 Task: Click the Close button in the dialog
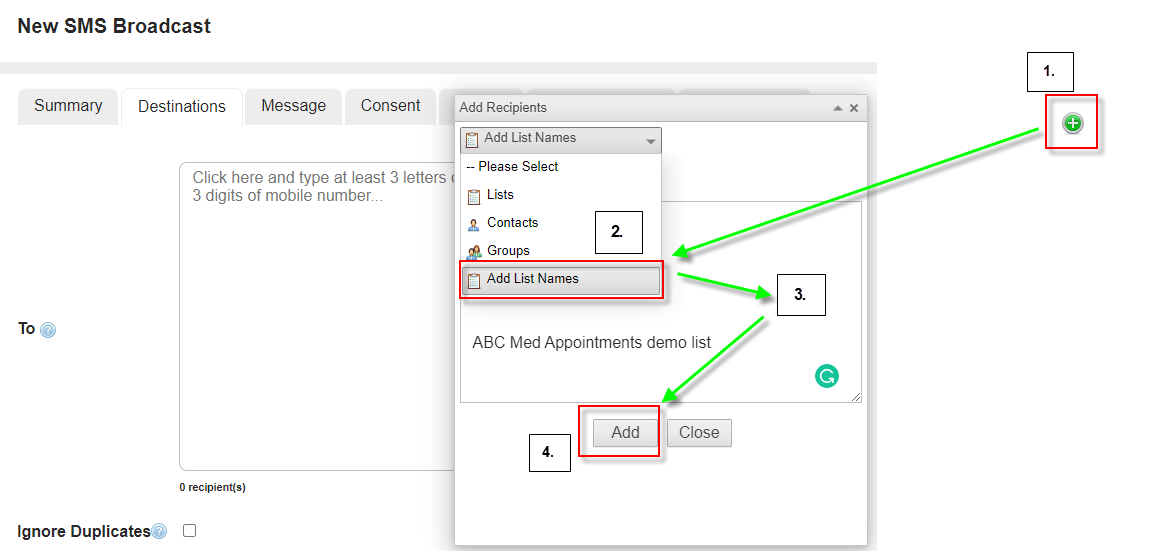tap(699, 433)
